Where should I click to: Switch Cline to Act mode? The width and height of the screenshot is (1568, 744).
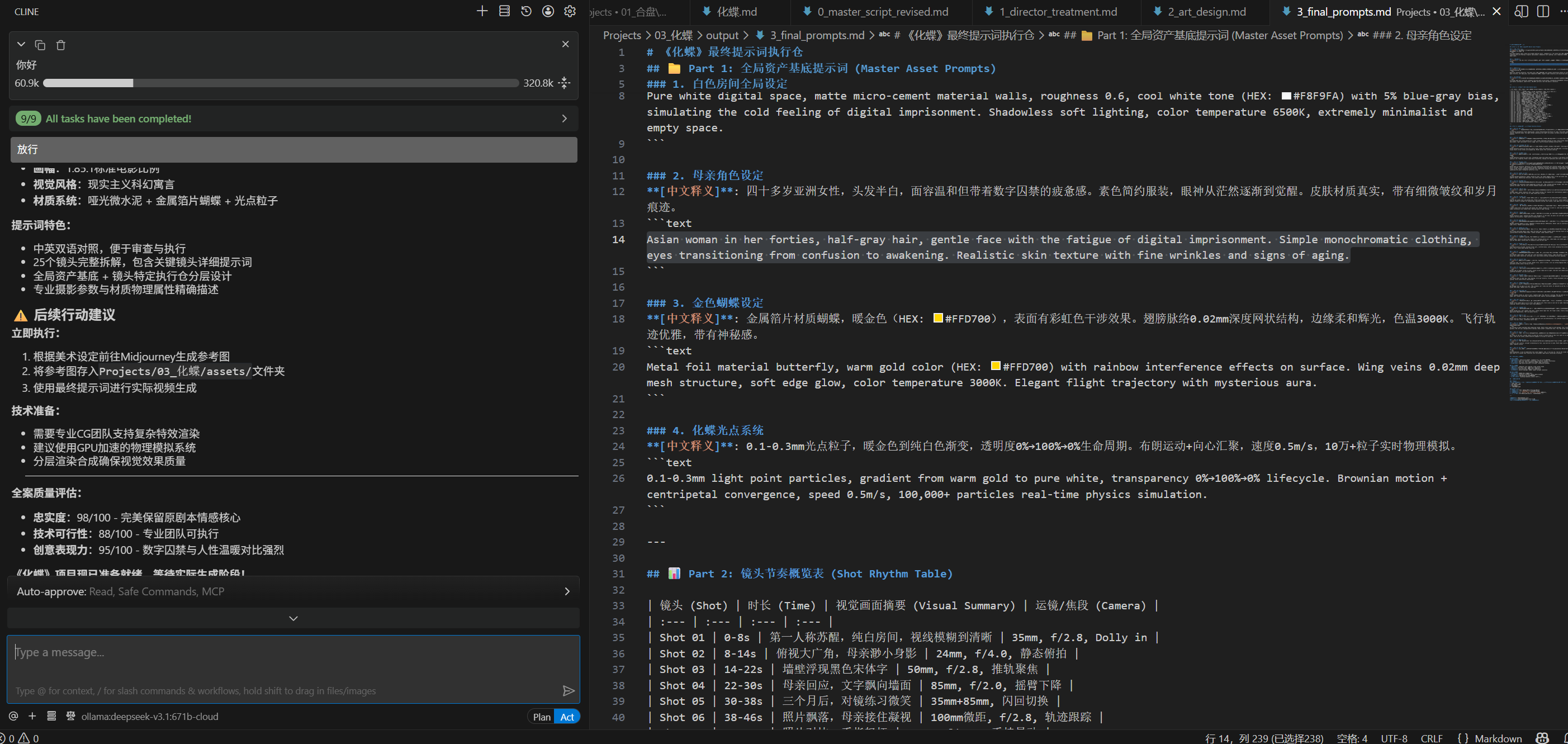coord(567,717)
